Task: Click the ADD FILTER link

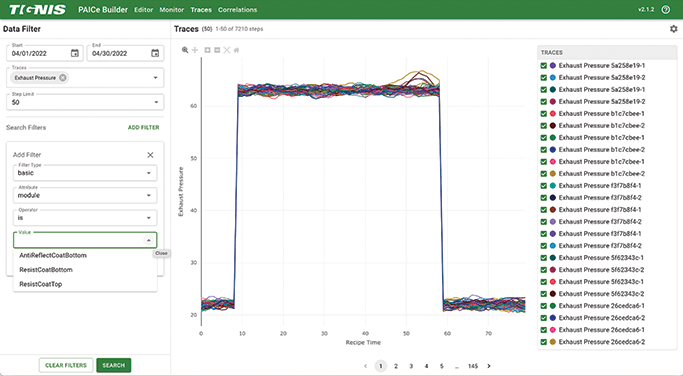Action: coord(143,128)
